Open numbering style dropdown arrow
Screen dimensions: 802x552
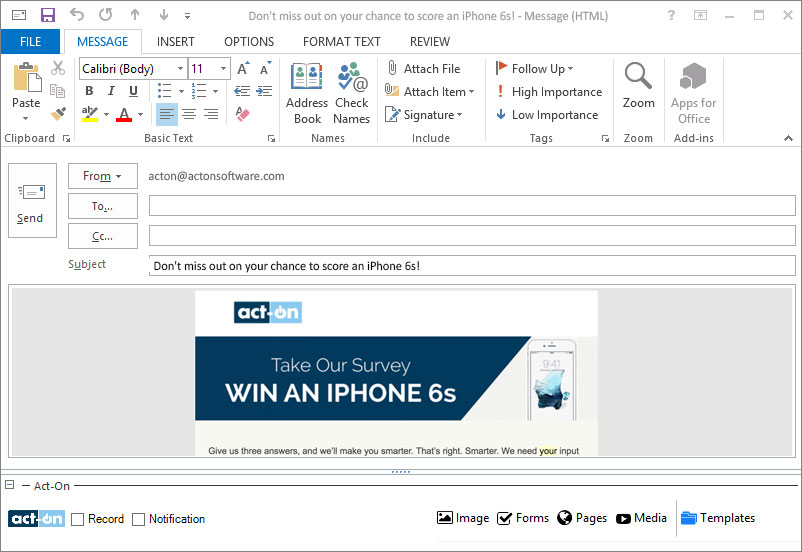[x=215, y=92]
